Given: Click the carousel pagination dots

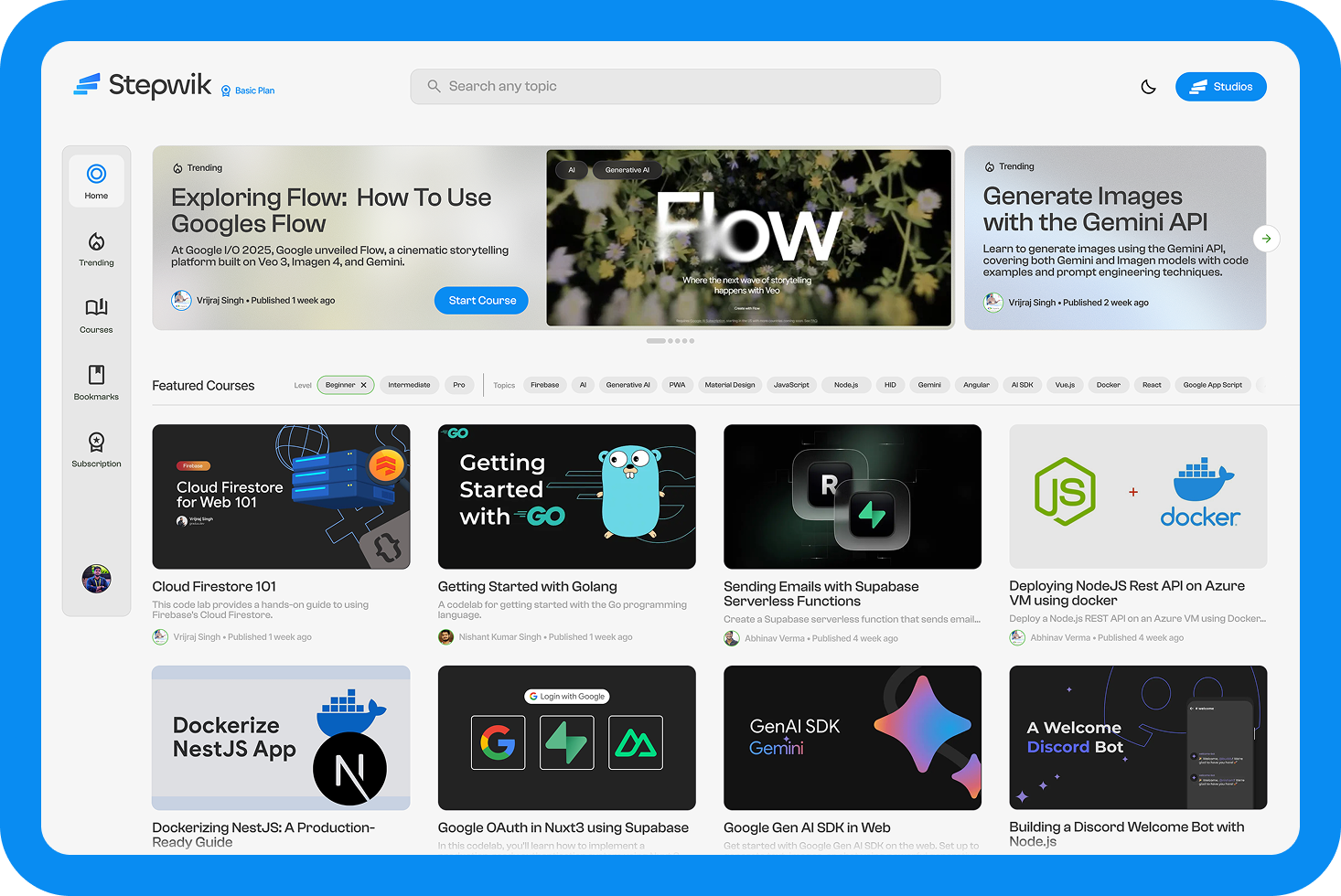Looking at the screenshot, I should pos(670,341).
